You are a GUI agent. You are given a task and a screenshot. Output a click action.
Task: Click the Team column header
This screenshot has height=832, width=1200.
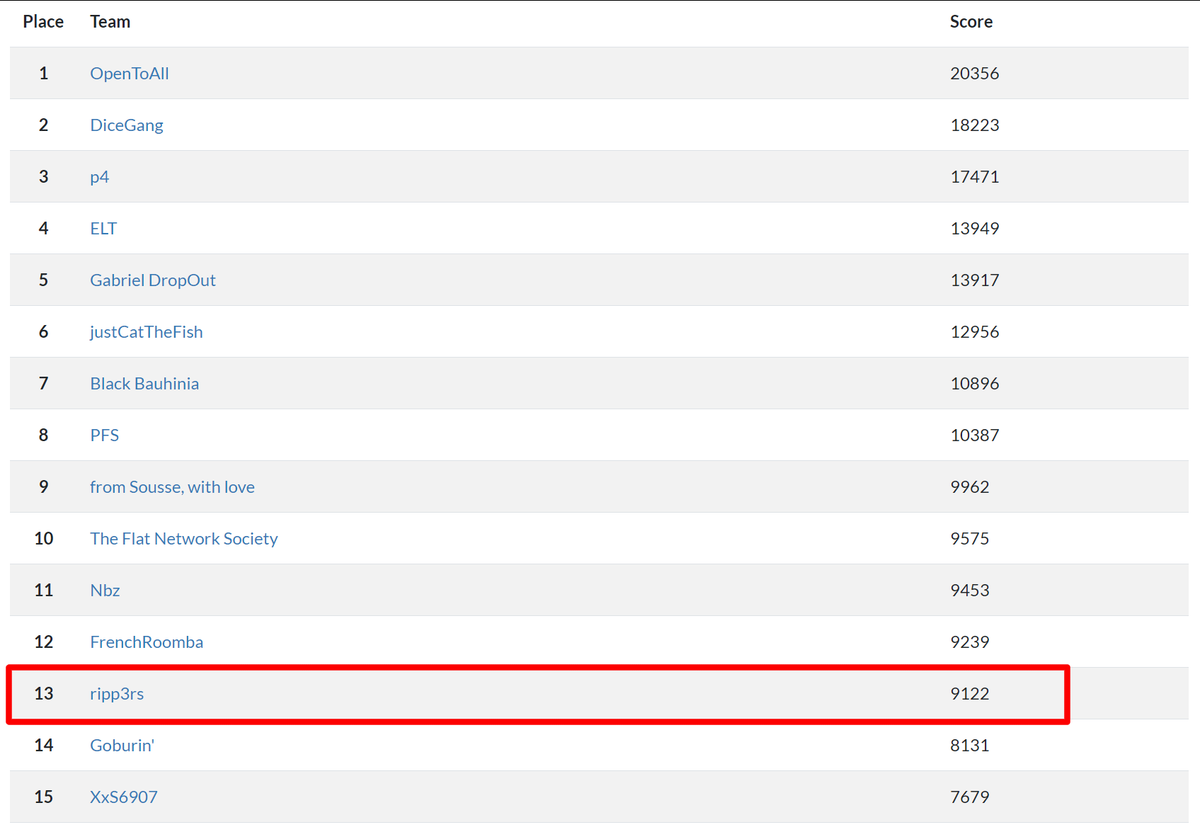click(110, 21)
